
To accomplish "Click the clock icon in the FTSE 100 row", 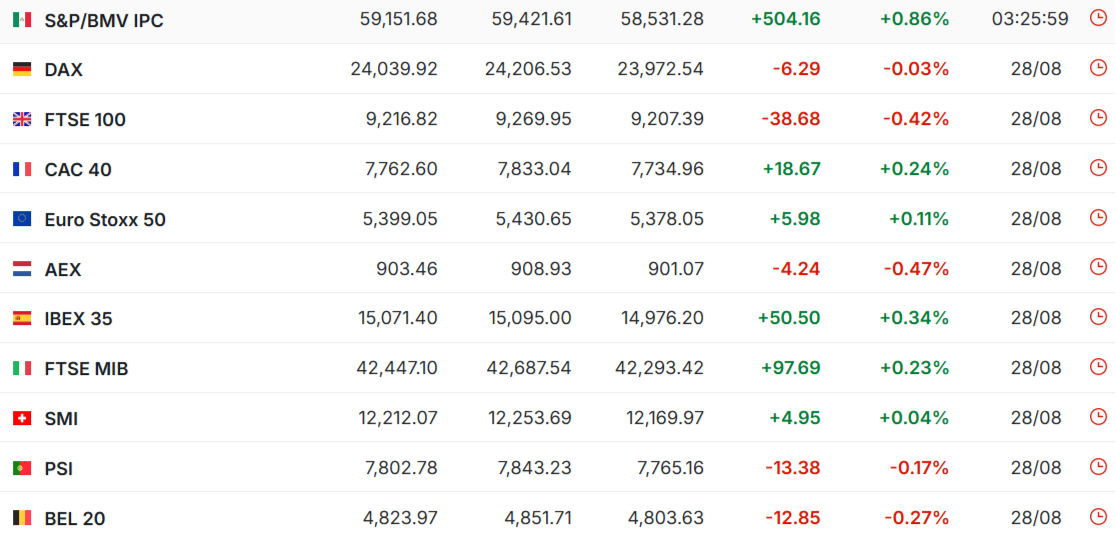I will point(1099,118).
